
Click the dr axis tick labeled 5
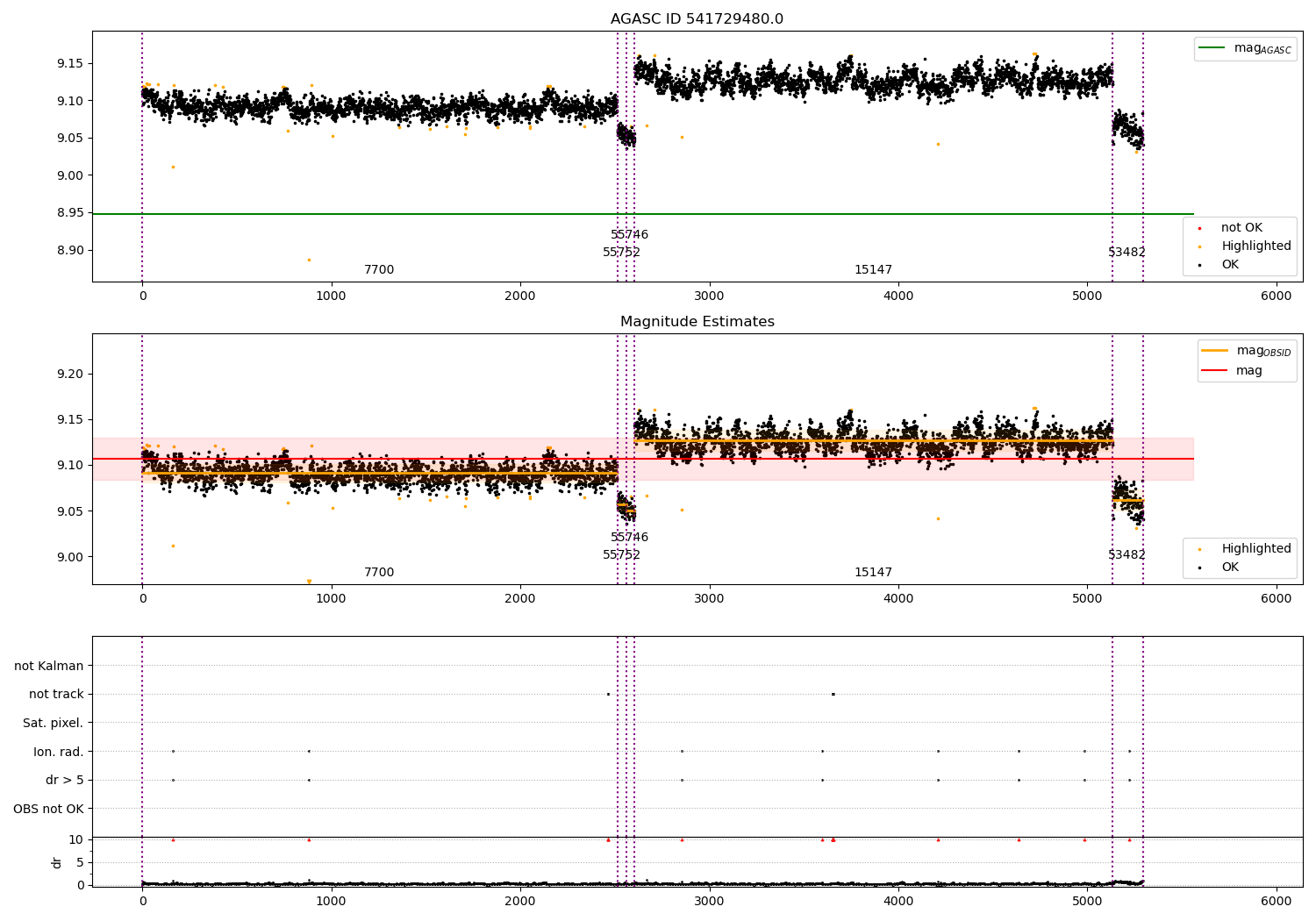point(80,862)
